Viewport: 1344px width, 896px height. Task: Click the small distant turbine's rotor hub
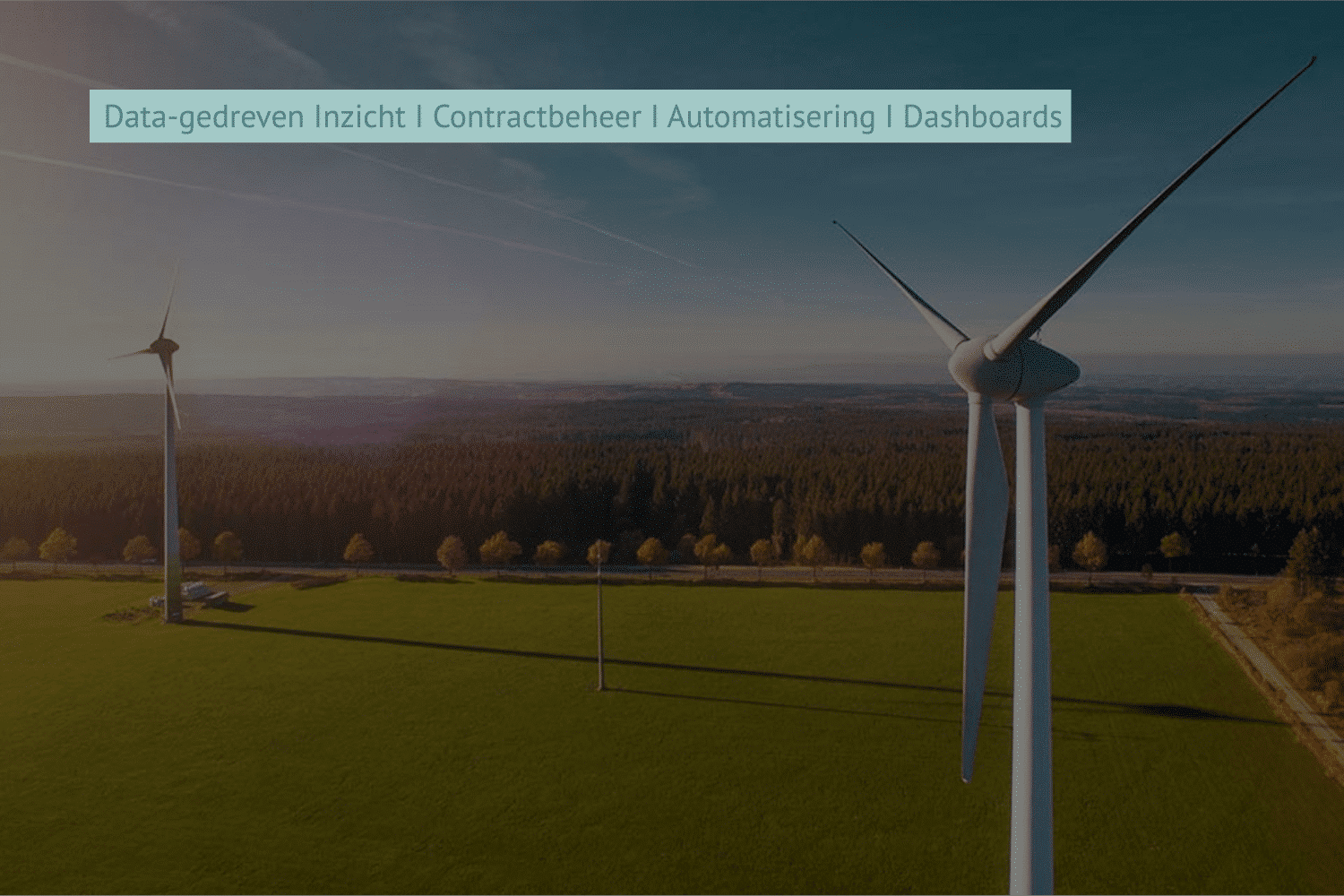pyautogui.click(x=163, y=346)
